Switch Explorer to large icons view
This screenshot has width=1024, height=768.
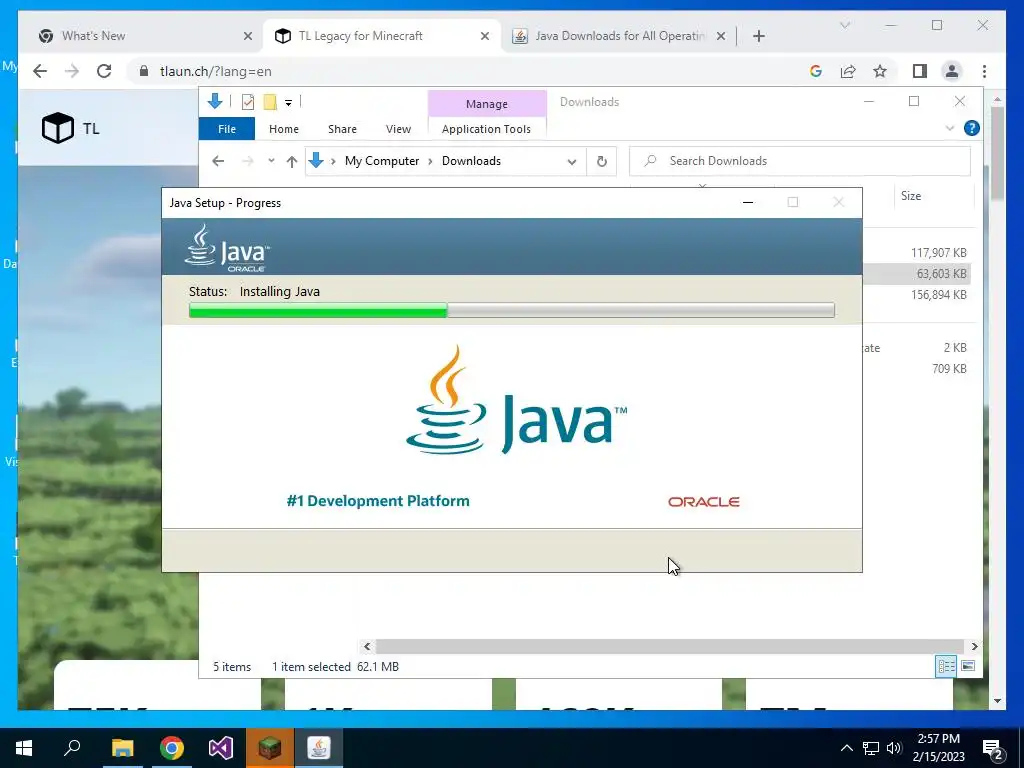pos(968,666)
